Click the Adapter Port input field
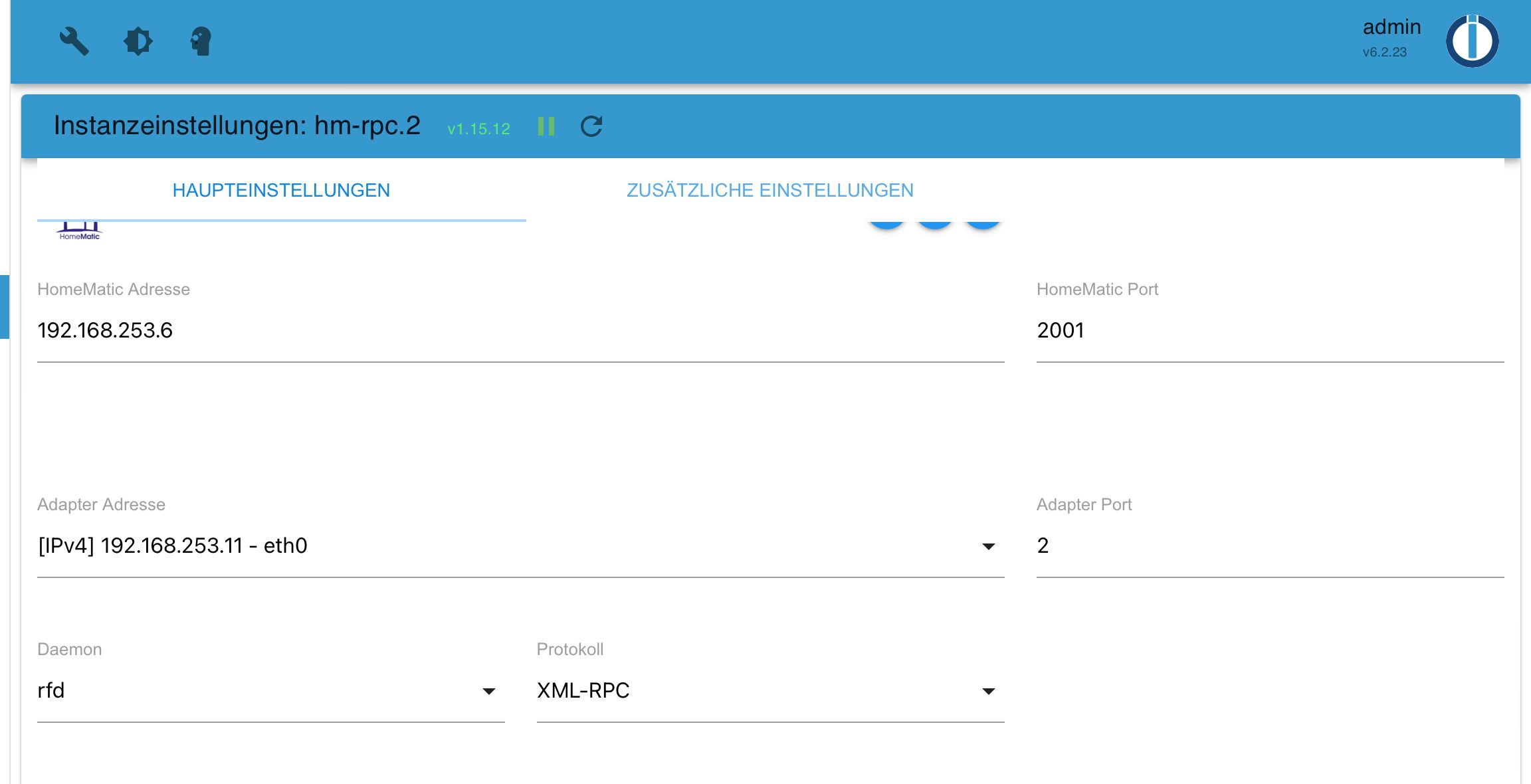 point(1269,546)
